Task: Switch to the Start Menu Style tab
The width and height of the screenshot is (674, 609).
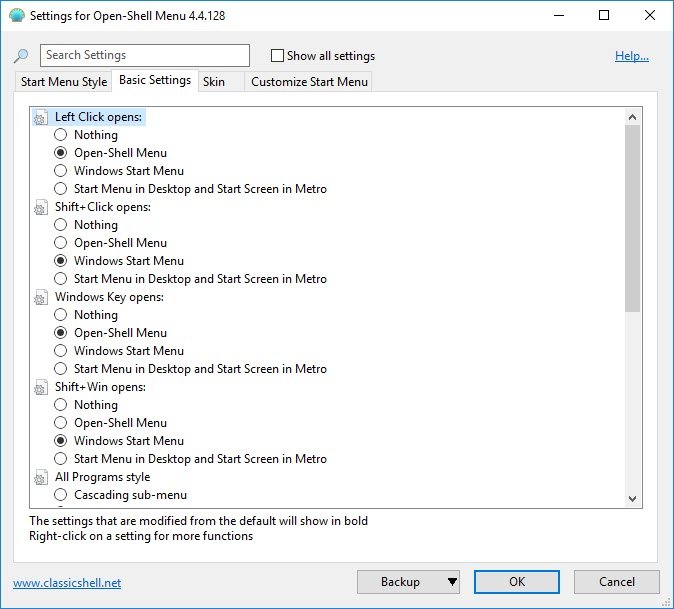Action: pyautogui.click(x=64, y=82)
